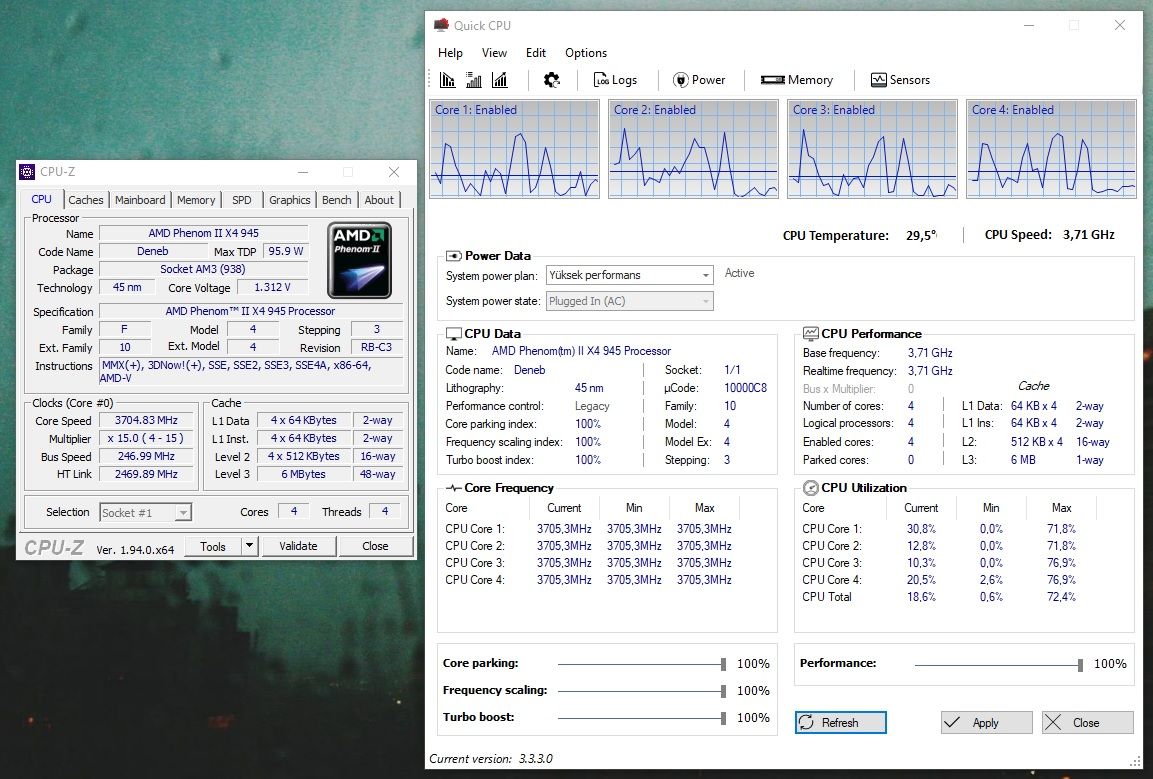Open the View menu in Quick CPU
1153x779 pixels.
(x=494, y=53)
